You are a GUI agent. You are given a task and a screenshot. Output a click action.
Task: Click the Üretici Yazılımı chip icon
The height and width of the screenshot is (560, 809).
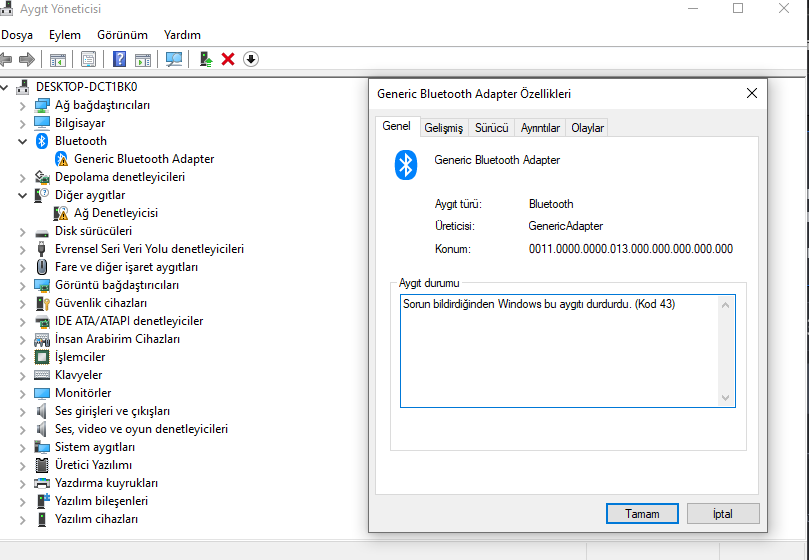42,465
